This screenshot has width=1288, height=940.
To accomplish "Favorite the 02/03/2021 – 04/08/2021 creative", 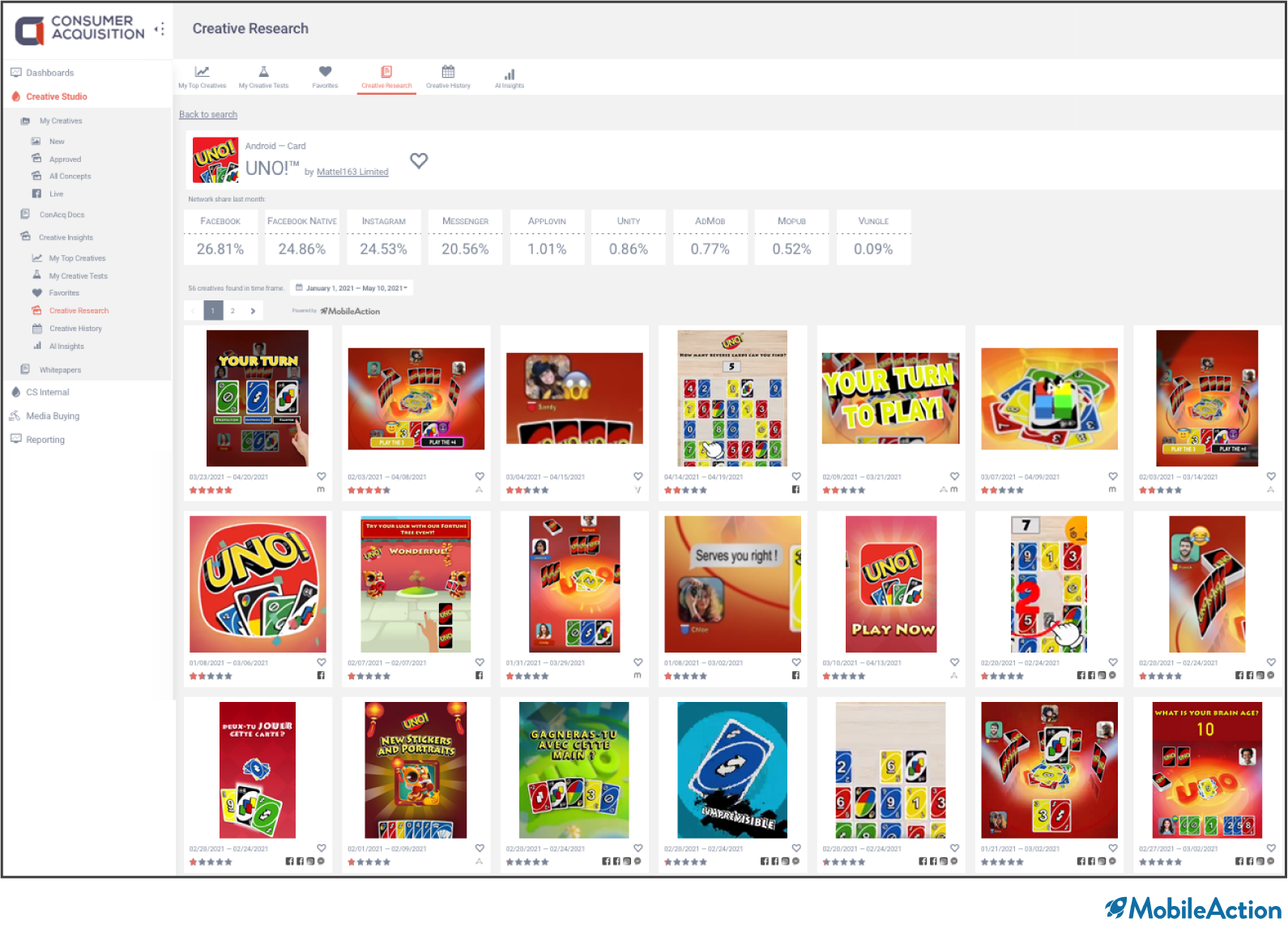I will (x=480, y=476).
